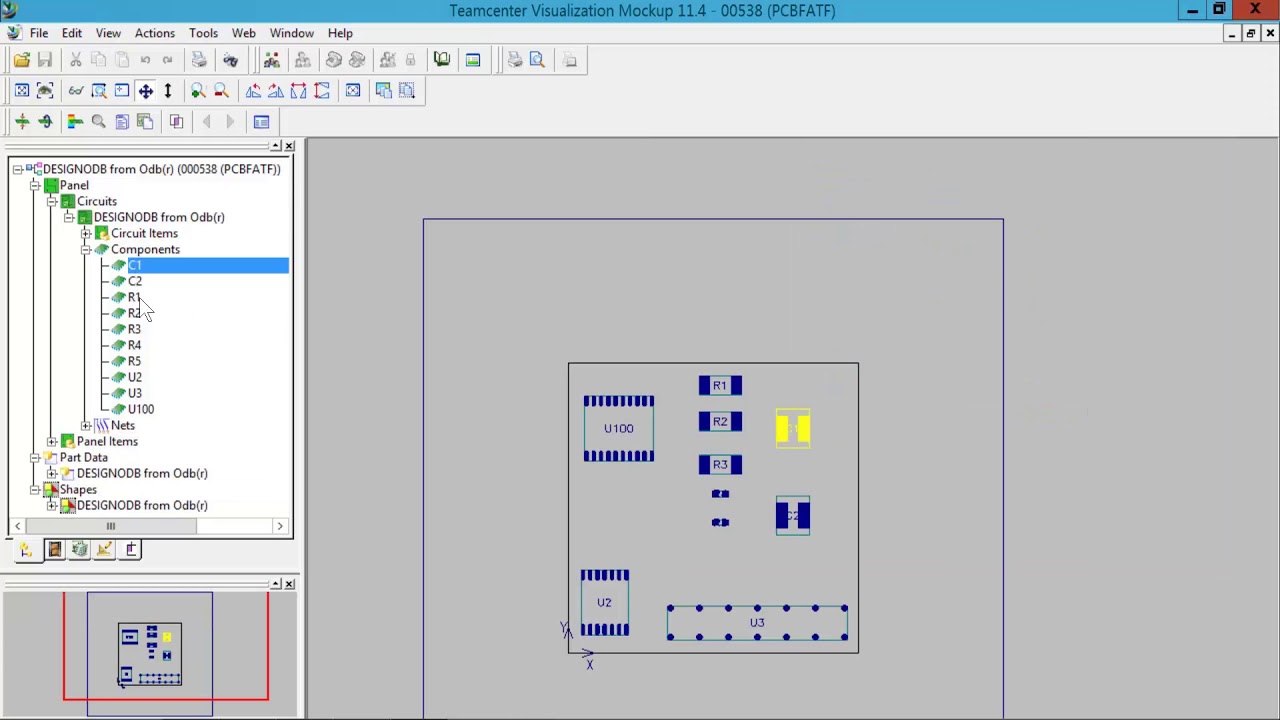Click the picture window icon in first toolbar
Screen dimensions: 1280x720
coord(473,60)
